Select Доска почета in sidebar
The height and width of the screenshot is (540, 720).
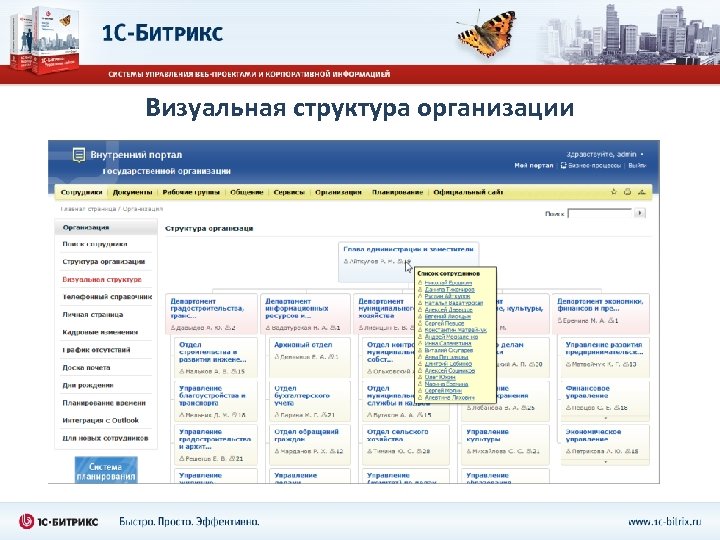click(86, 367)
